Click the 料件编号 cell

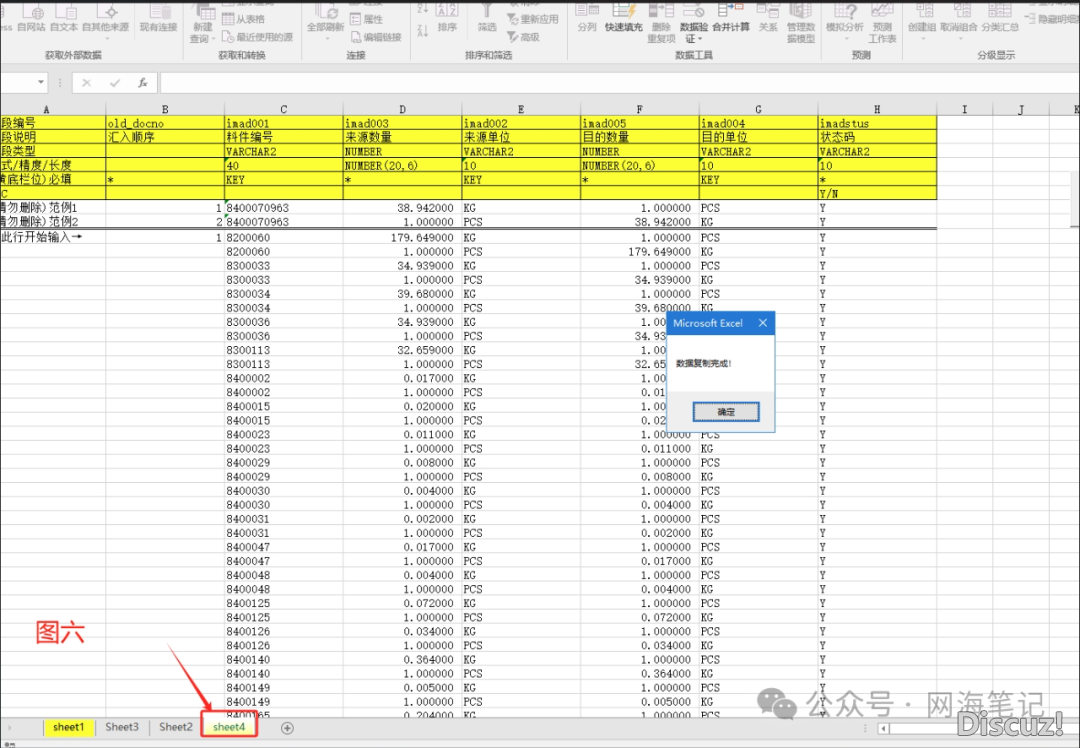[284, 137]
